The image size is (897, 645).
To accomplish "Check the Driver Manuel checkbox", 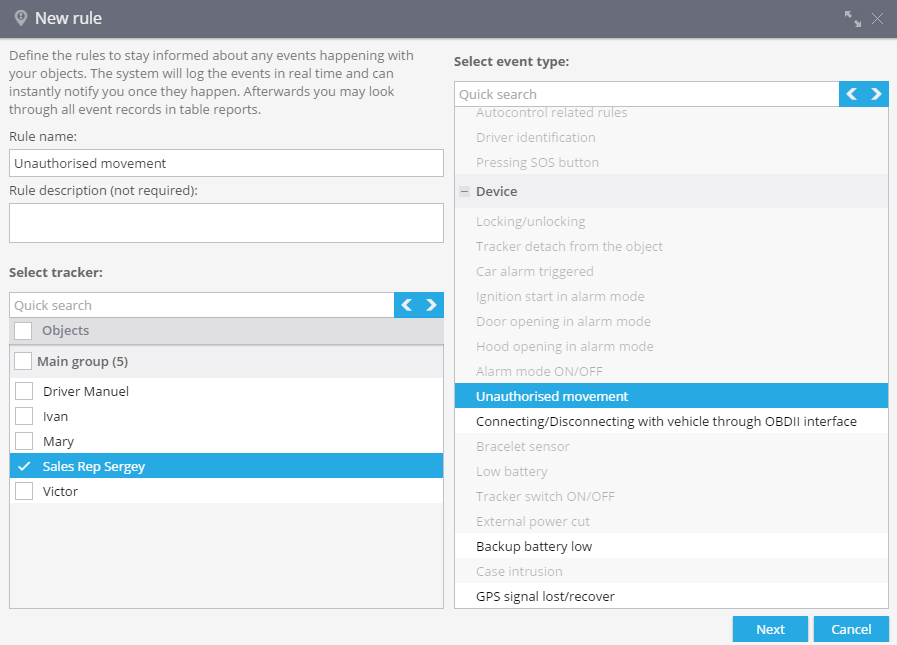I will [x=24, y=391].
